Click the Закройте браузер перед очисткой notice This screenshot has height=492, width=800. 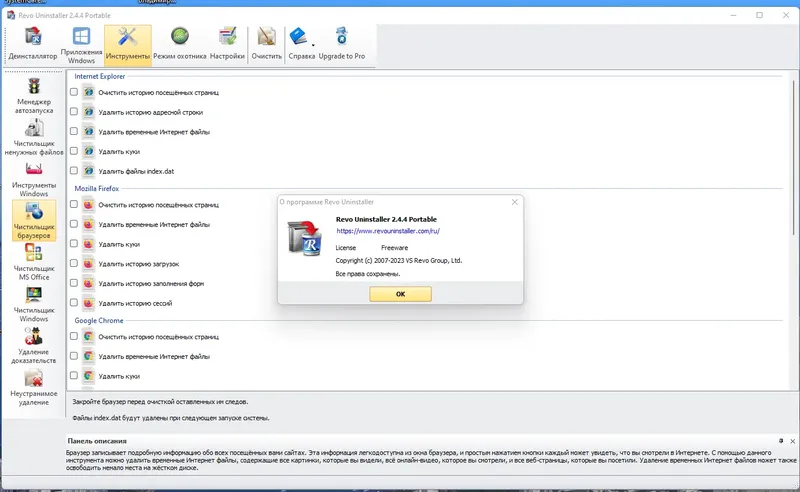(160, 402)
